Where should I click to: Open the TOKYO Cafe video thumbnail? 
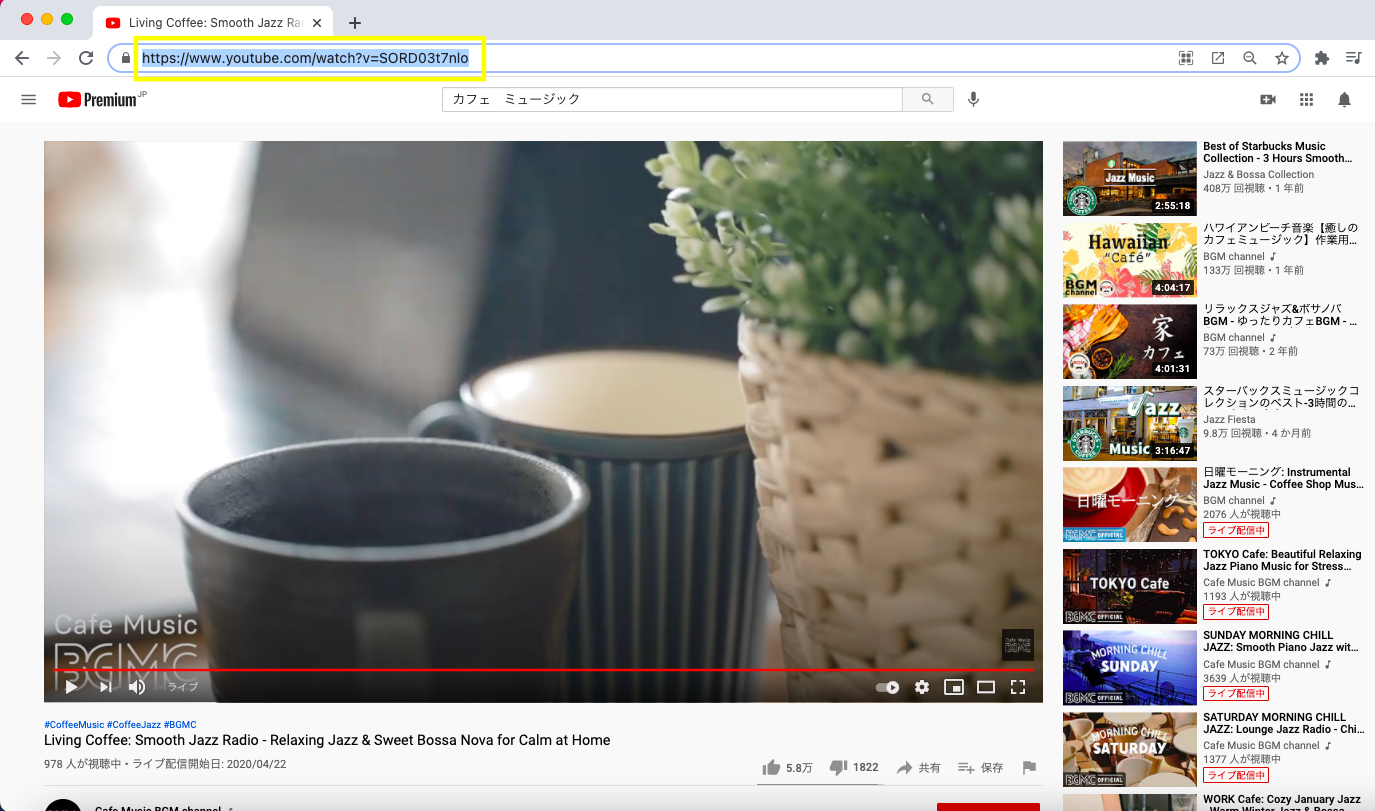[1129, 586]
